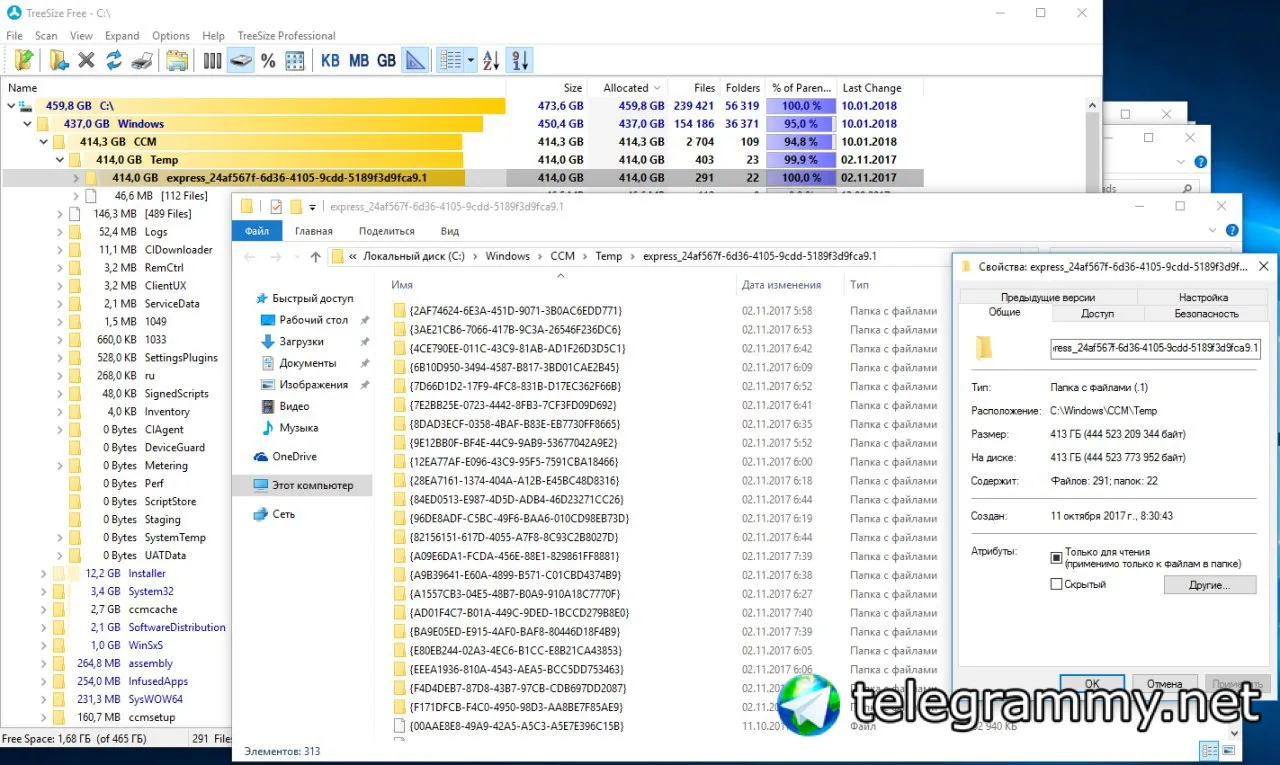Screen dimensions: 1280x765
Task: Show sizes in GB
Action: (x=386, y=60)
